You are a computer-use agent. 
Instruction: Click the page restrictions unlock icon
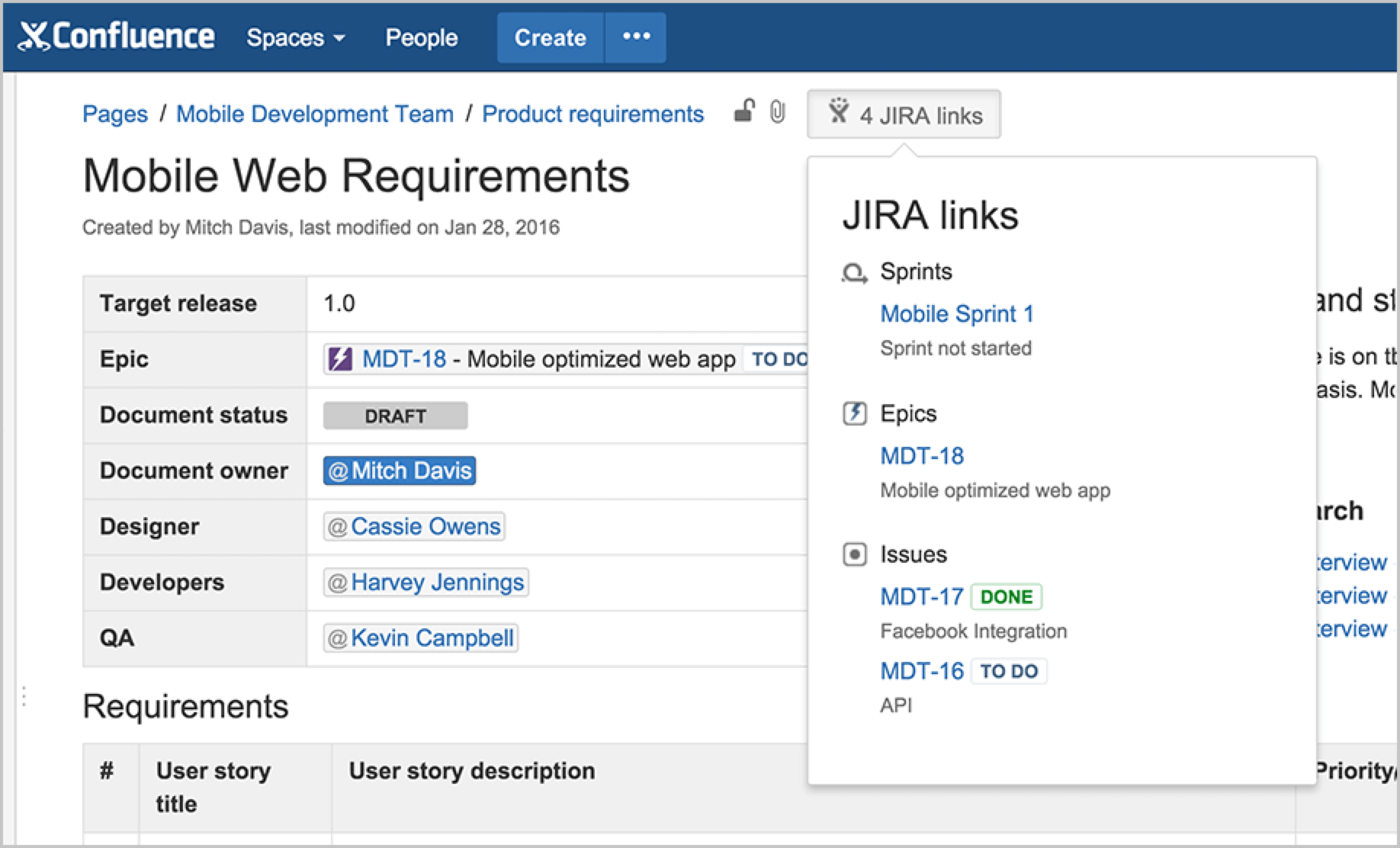pos(744,111)
